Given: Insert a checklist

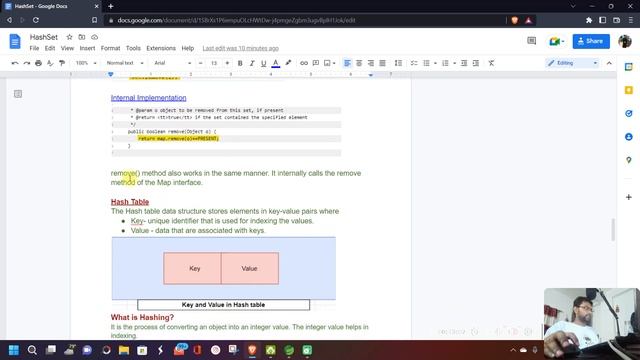Looking at the screenshot, I should 414,63.
